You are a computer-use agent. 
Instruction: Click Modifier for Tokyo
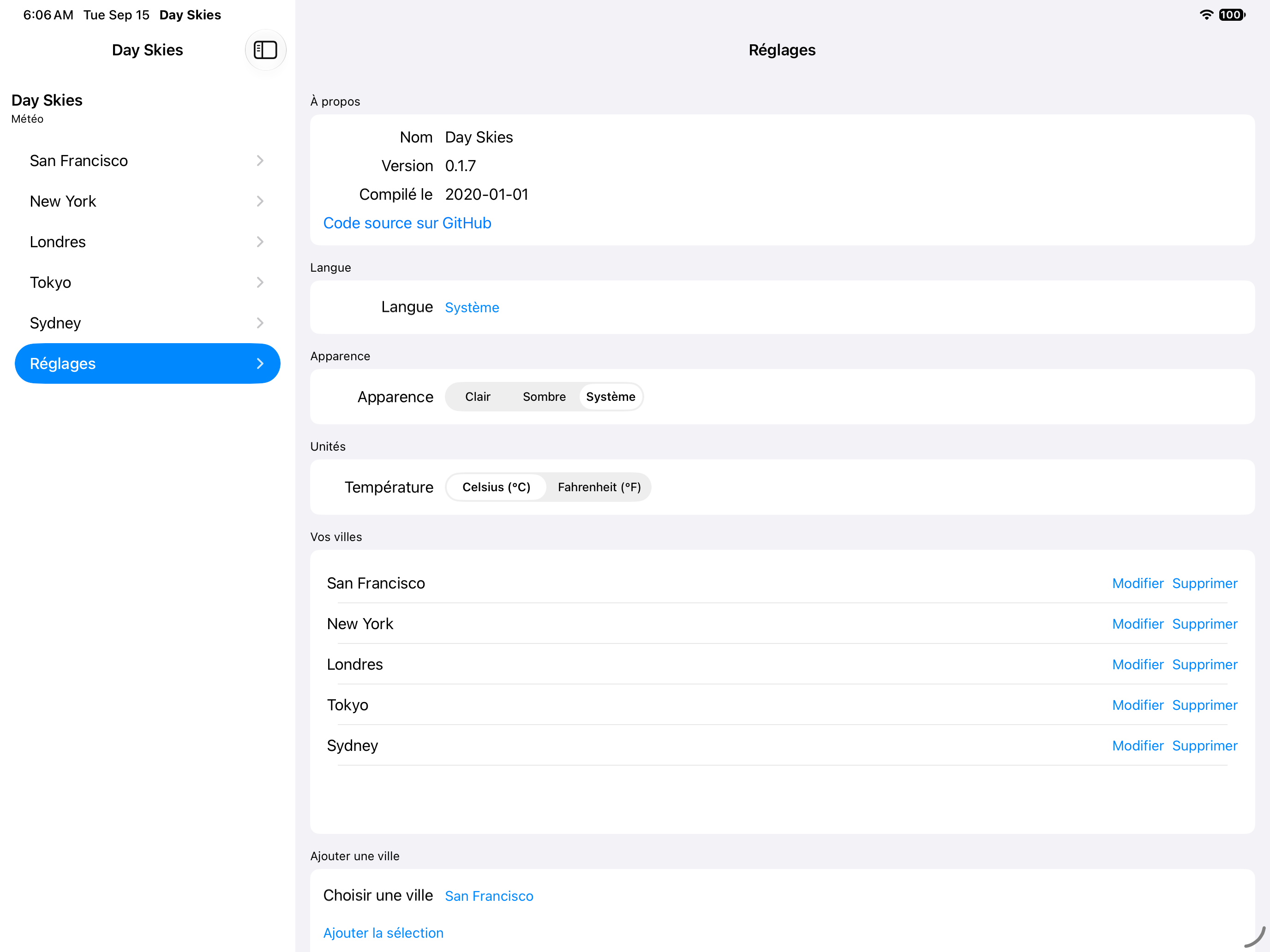(1138, 705)
